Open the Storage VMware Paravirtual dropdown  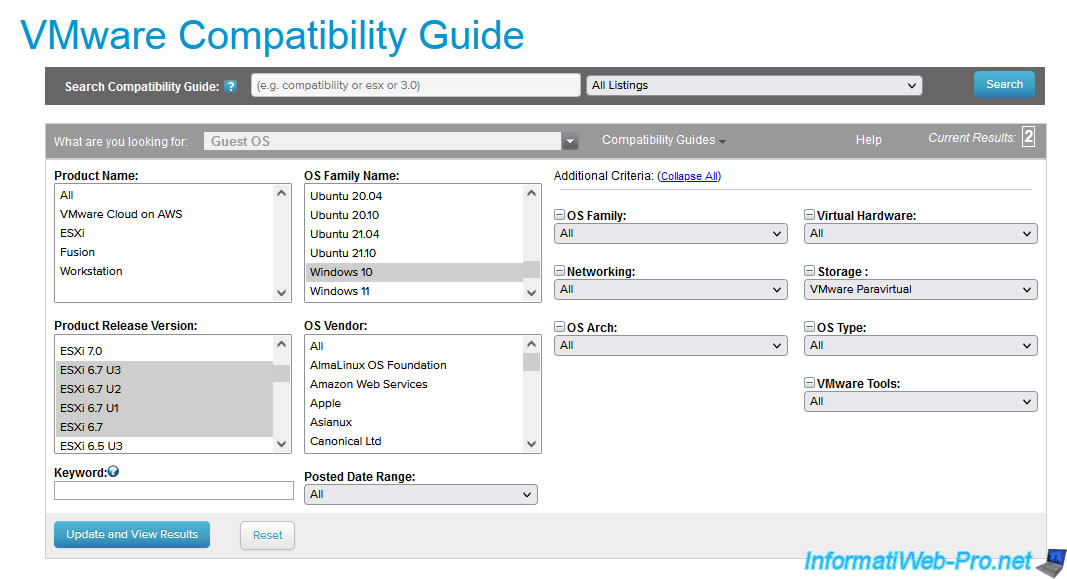coord(920,290)
